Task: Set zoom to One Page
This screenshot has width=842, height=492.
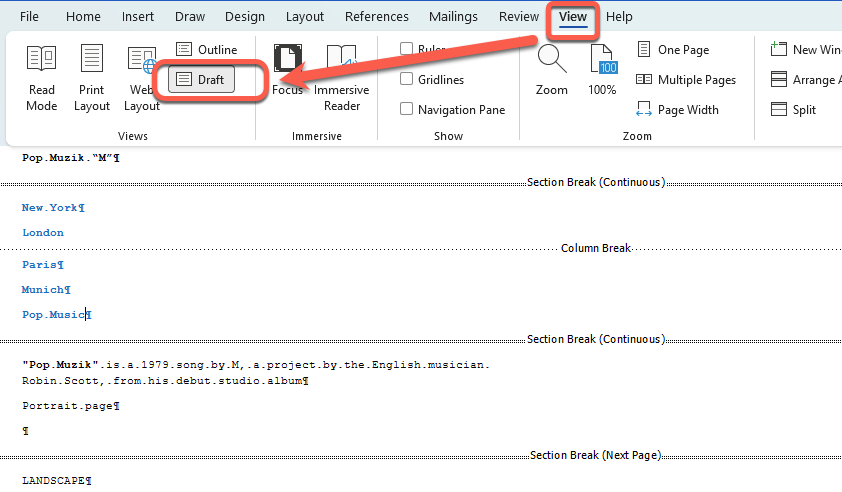Action: coord(673,49)
